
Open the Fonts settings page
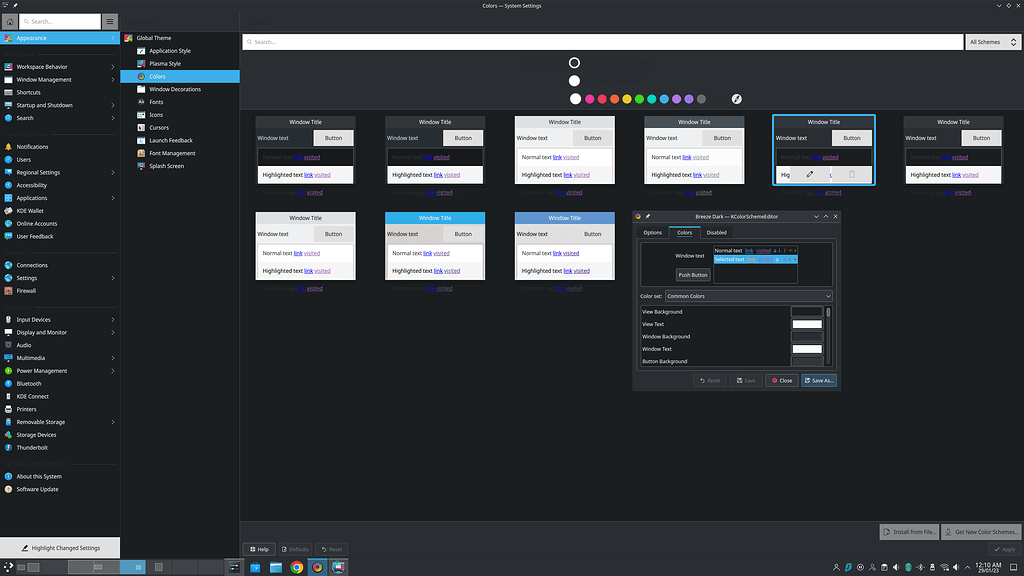tap(156, 102)
